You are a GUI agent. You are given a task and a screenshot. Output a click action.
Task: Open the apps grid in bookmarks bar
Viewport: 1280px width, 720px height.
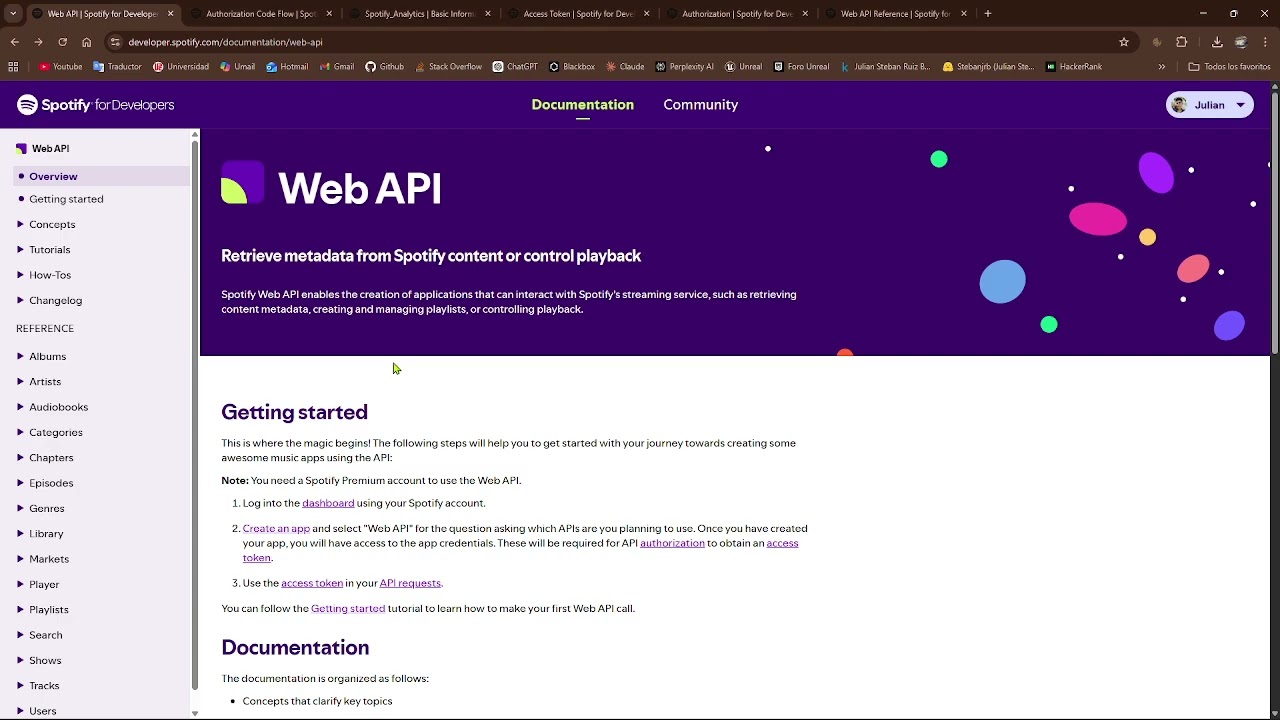point(13,67)
